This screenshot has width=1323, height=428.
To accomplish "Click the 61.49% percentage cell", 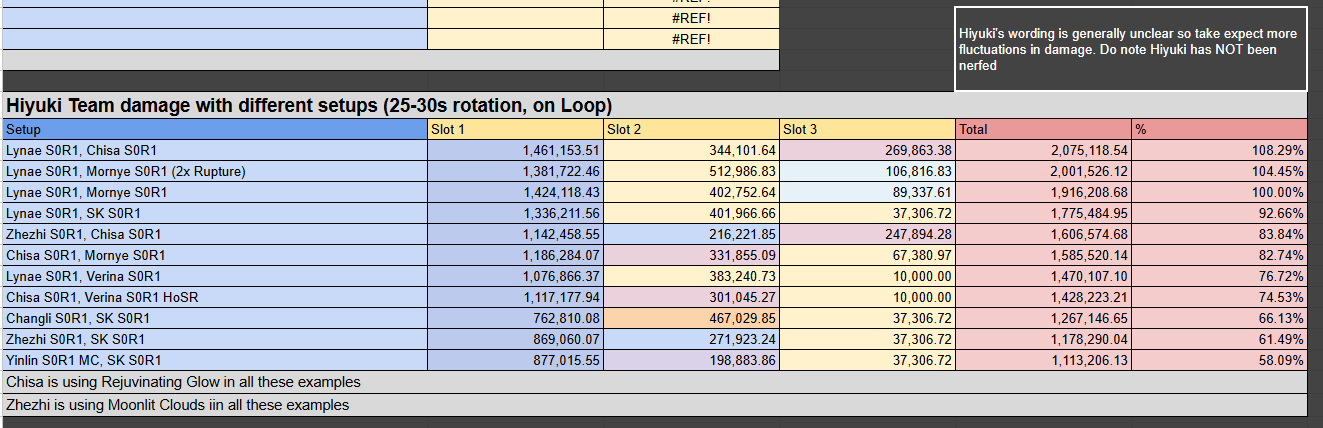I will 1219,339.
